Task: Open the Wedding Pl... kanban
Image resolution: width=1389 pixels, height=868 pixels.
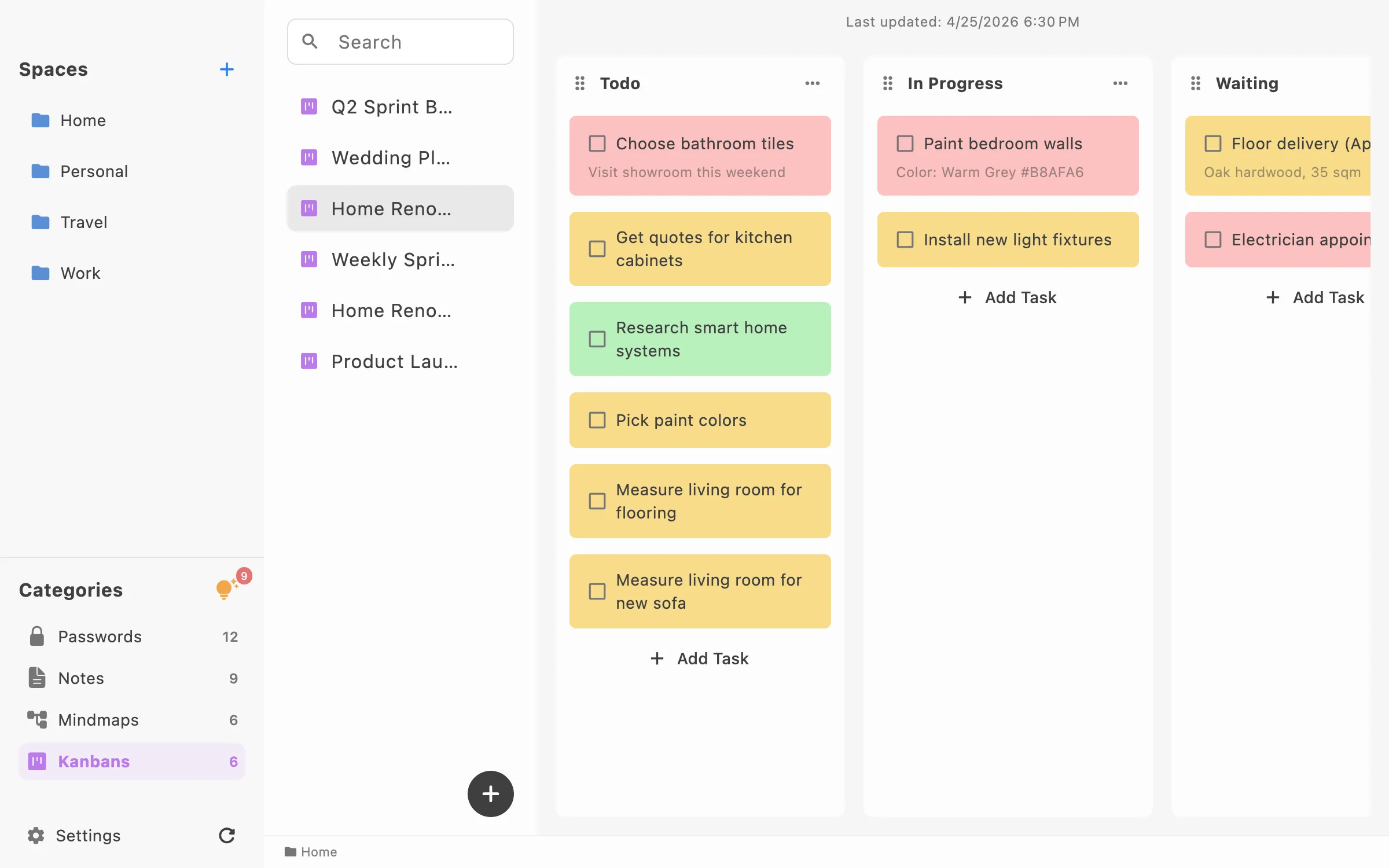Action: 400,157
